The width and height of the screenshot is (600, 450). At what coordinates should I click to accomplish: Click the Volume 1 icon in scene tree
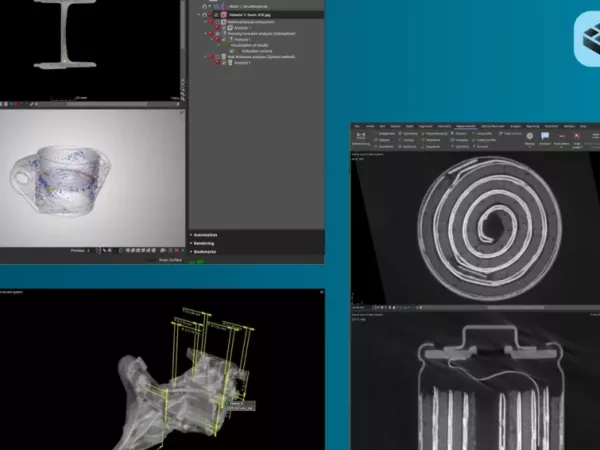coord(224,15)
